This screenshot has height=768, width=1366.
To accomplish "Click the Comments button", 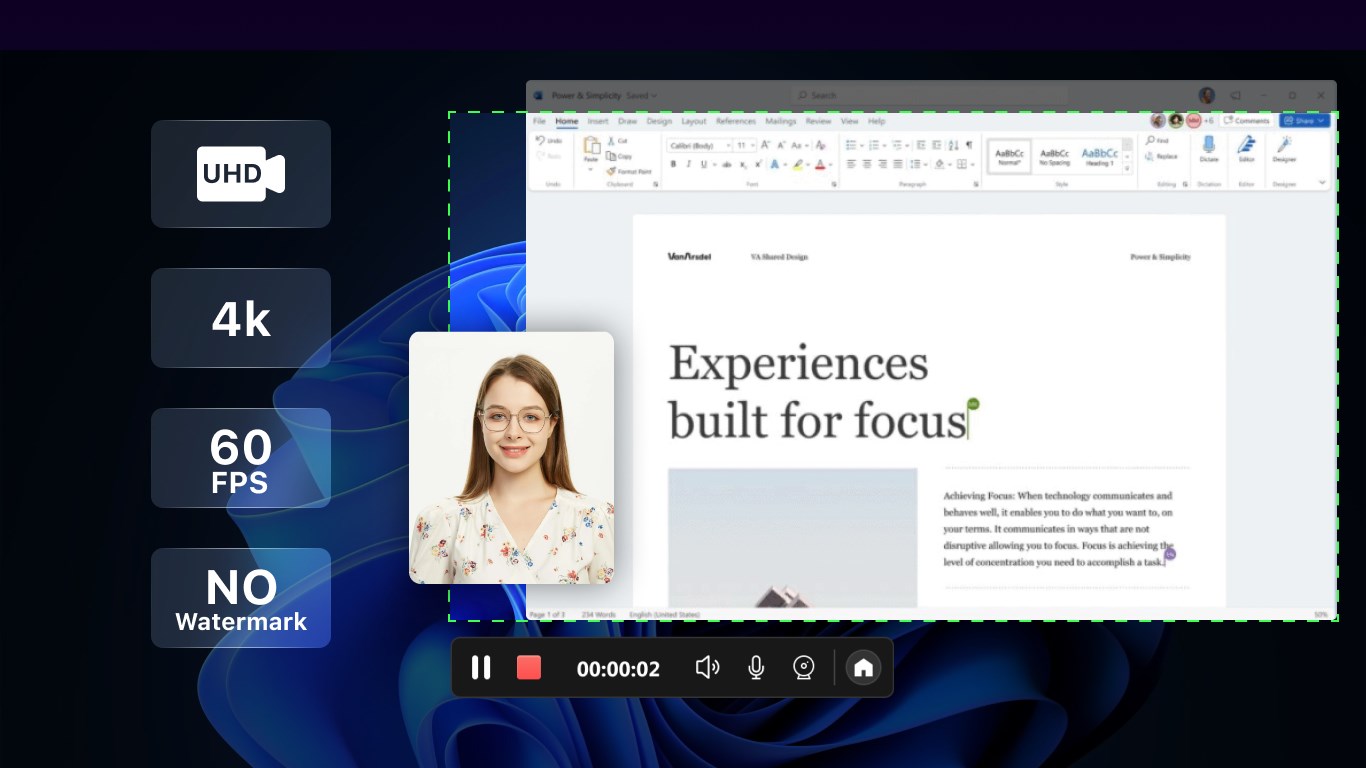I will click(x=1246, y=121).
